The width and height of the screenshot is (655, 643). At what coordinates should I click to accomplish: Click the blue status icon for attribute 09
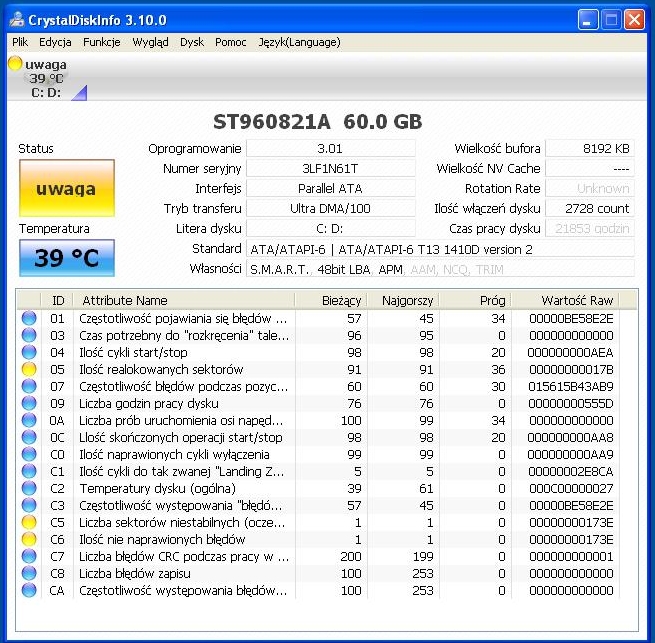[29, 403]
